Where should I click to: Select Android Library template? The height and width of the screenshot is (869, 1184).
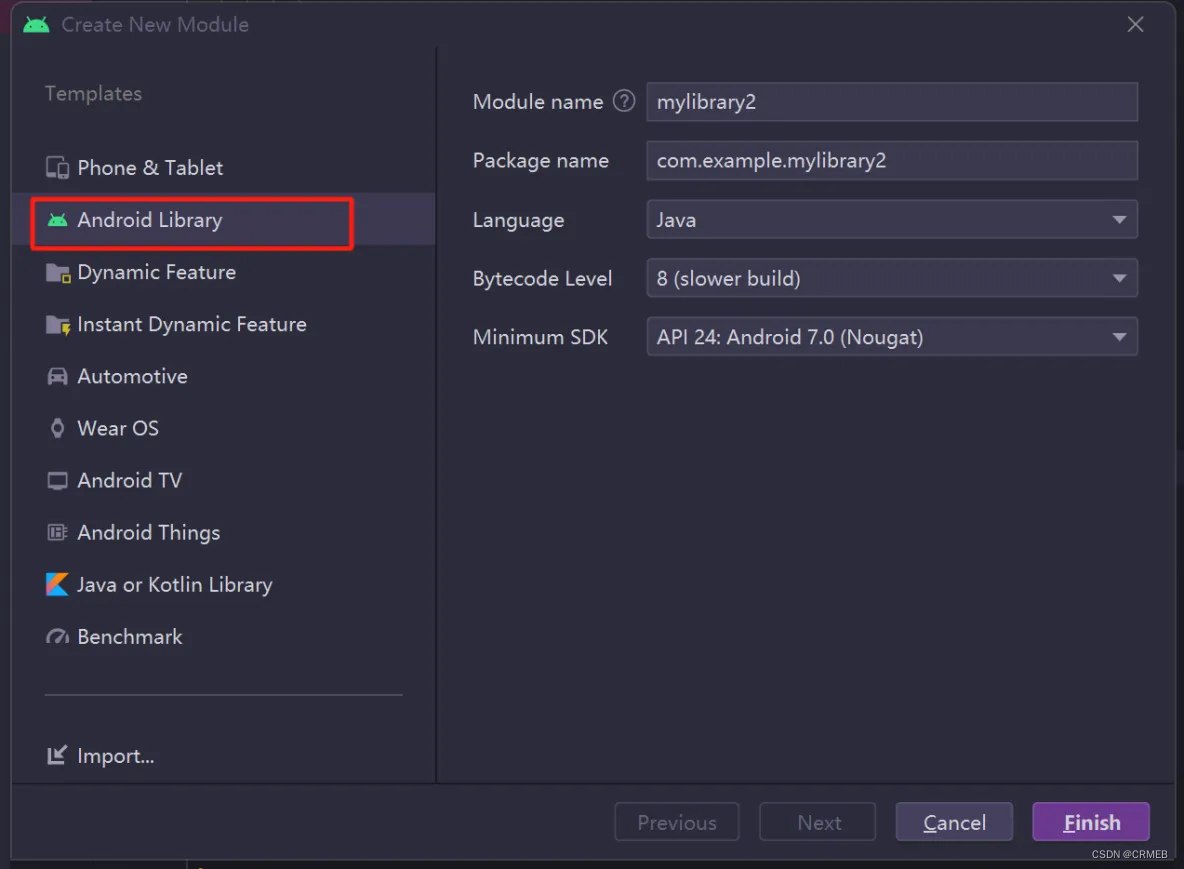[x=224, y=220]
